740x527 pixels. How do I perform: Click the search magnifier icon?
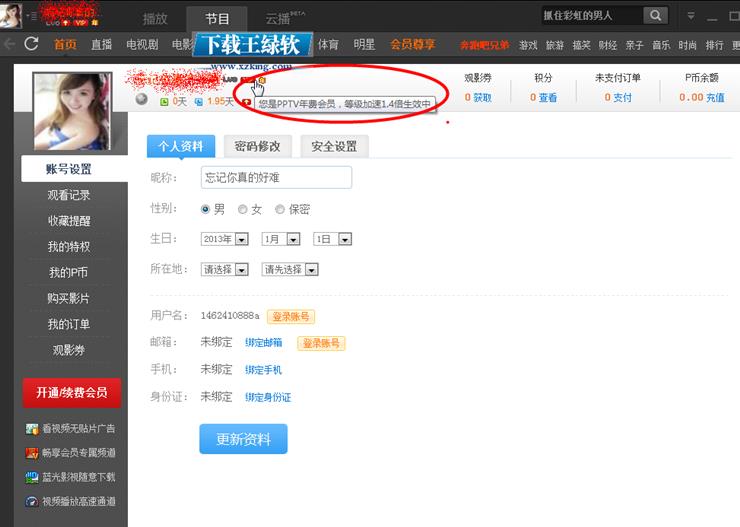(656, 16)
